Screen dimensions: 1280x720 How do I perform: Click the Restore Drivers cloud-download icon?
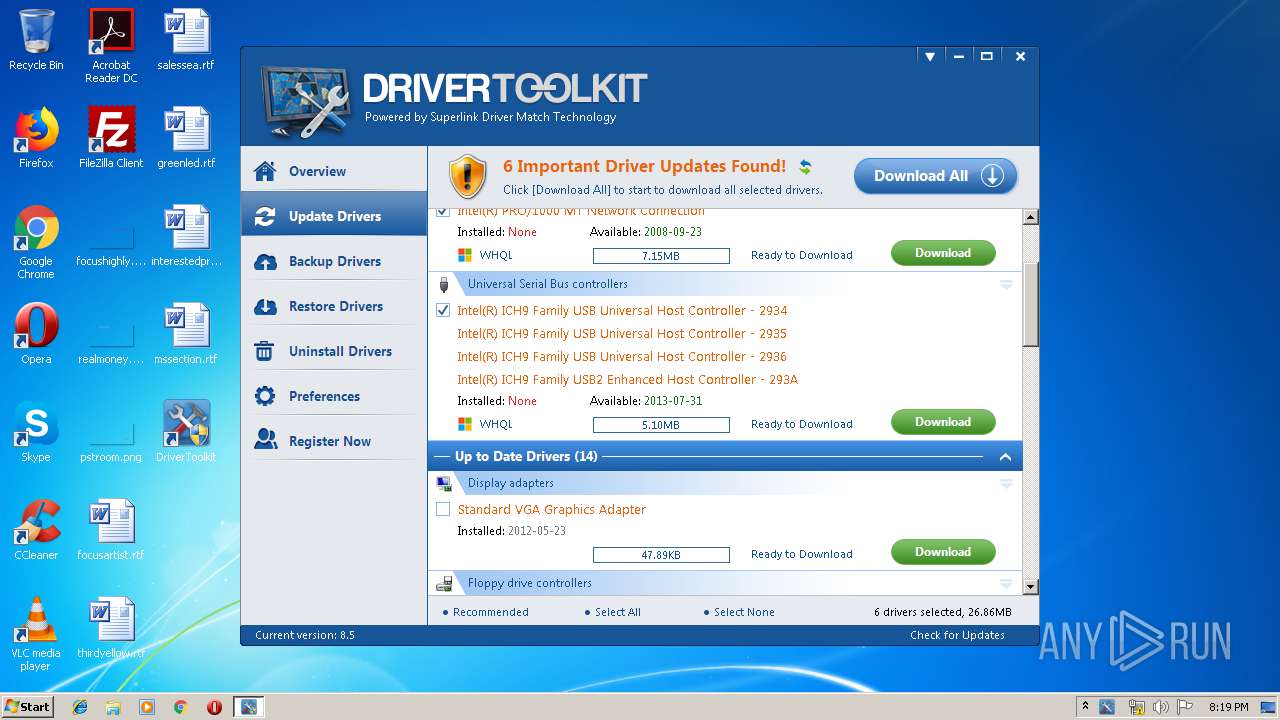click(265, 306)
